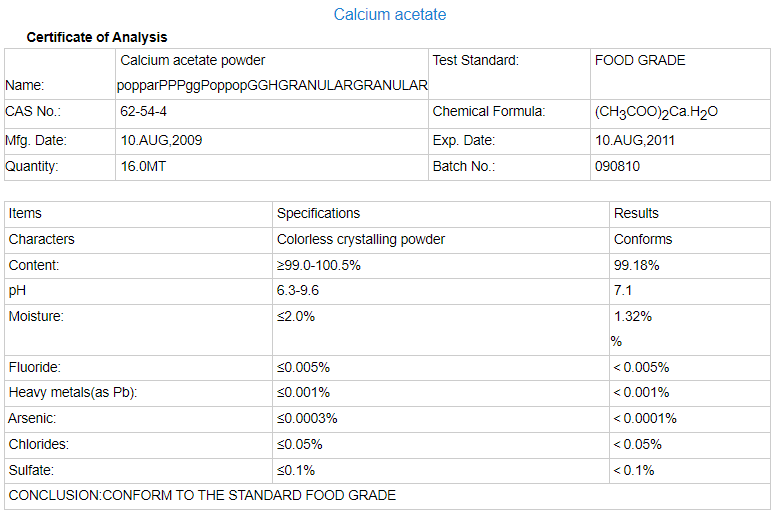Select the Moisture result 1.32%
The width and height of the screenshot is (777, 516).
pos(633,317)
